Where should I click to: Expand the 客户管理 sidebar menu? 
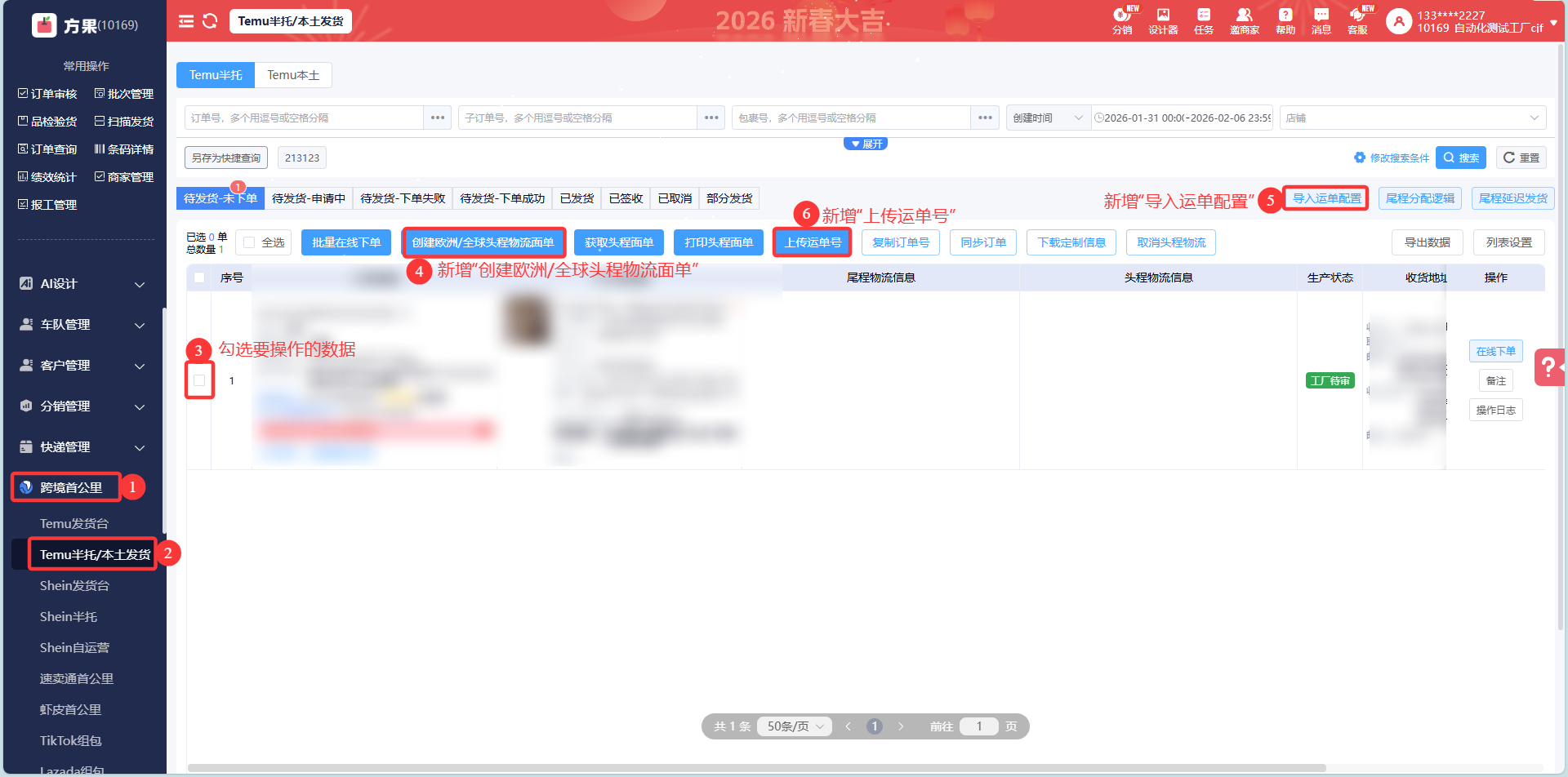(x=82, y=366)
